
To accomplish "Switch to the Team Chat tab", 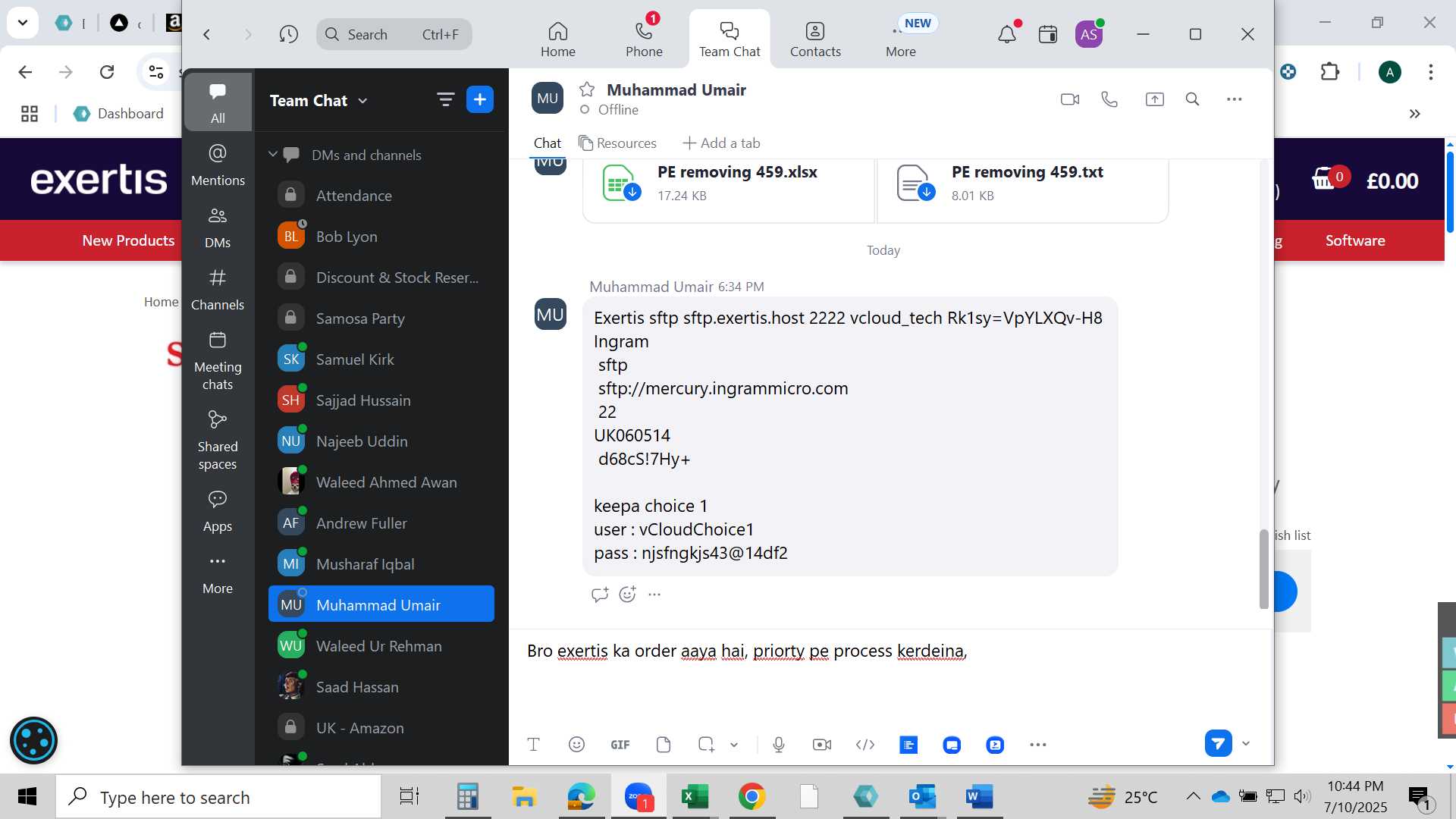I will pyautogui.click(x=730, y=39).
